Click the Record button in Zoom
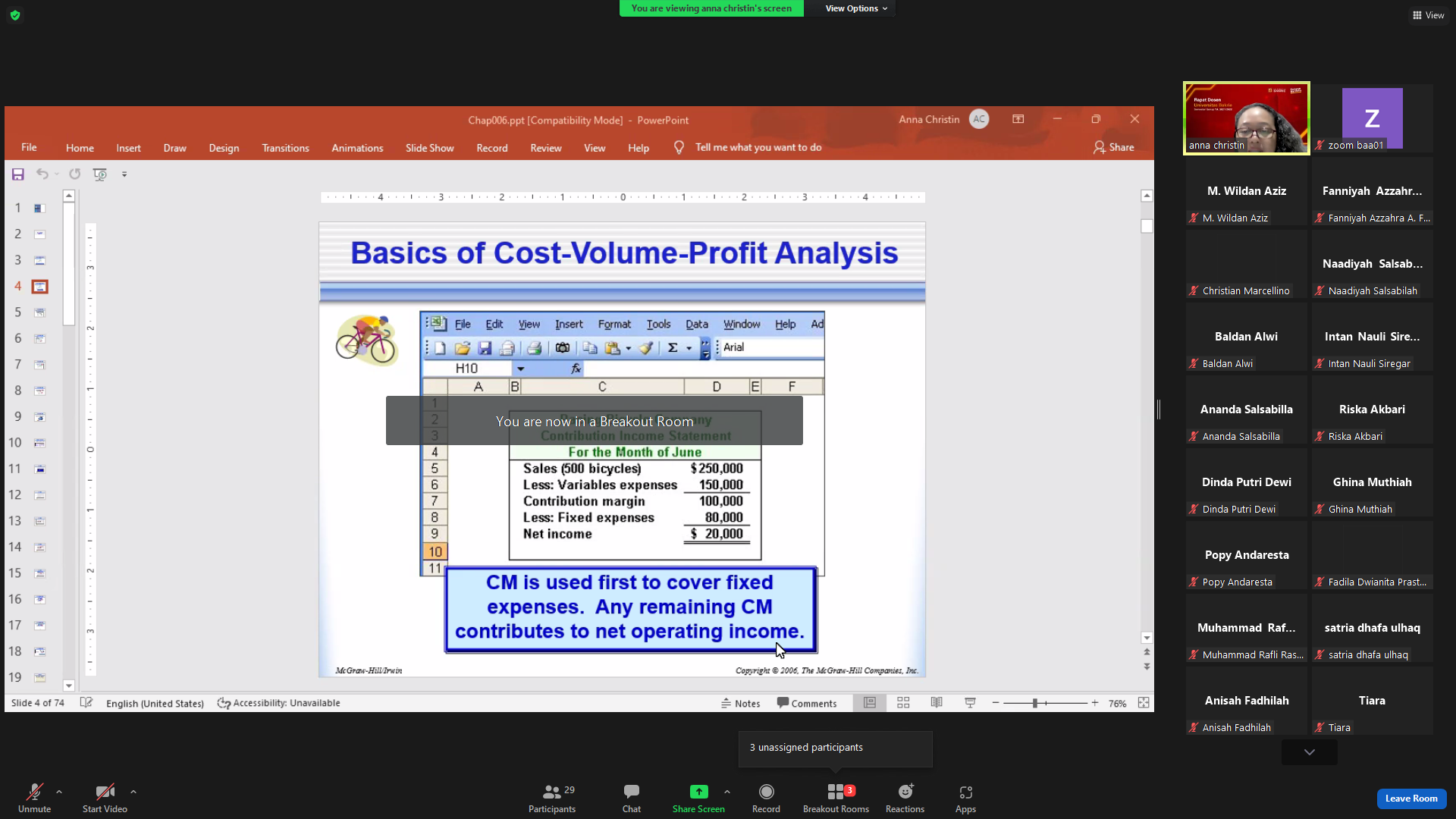The image size is (1456, 819). [766, 799]
